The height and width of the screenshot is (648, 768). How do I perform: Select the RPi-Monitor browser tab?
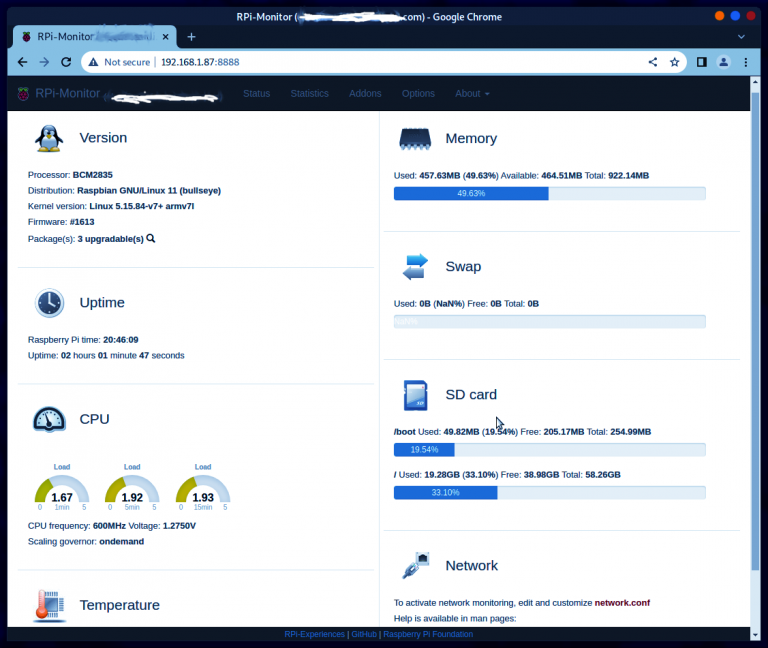point(95,37)
